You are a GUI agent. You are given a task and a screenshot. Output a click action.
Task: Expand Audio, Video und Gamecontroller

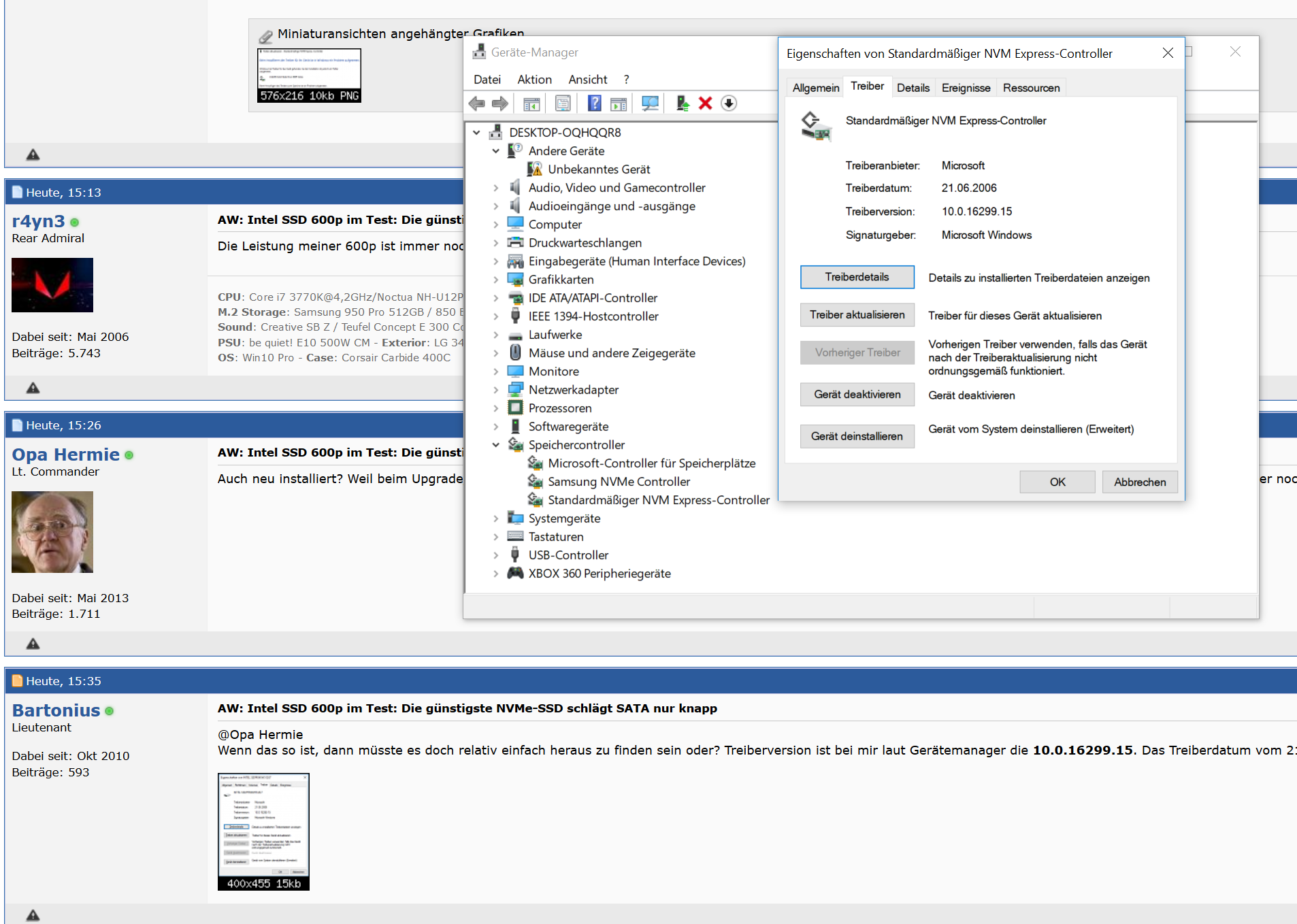[x=496, y=187]
